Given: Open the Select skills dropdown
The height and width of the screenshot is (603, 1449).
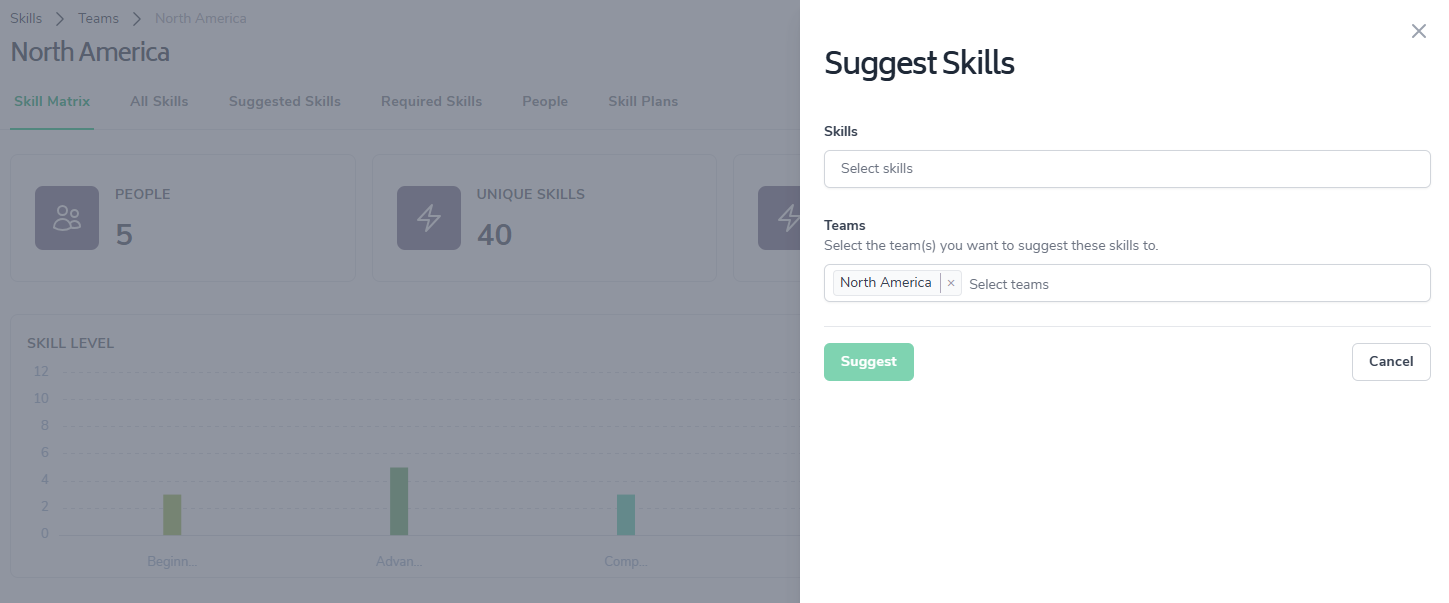Looking at the screenshot, I should click(1126, 169).
